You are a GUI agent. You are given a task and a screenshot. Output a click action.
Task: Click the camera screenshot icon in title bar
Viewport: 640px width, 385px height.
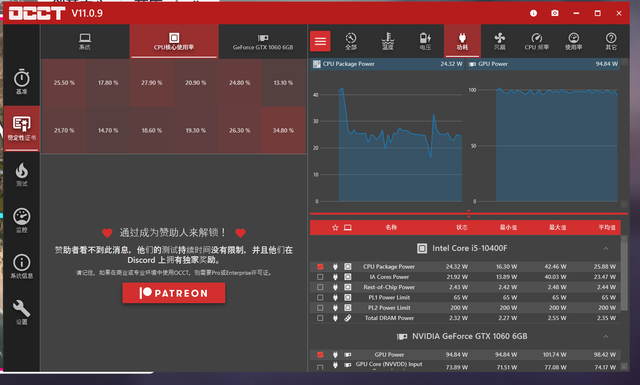pyautogui.click(x=555, y=13)
